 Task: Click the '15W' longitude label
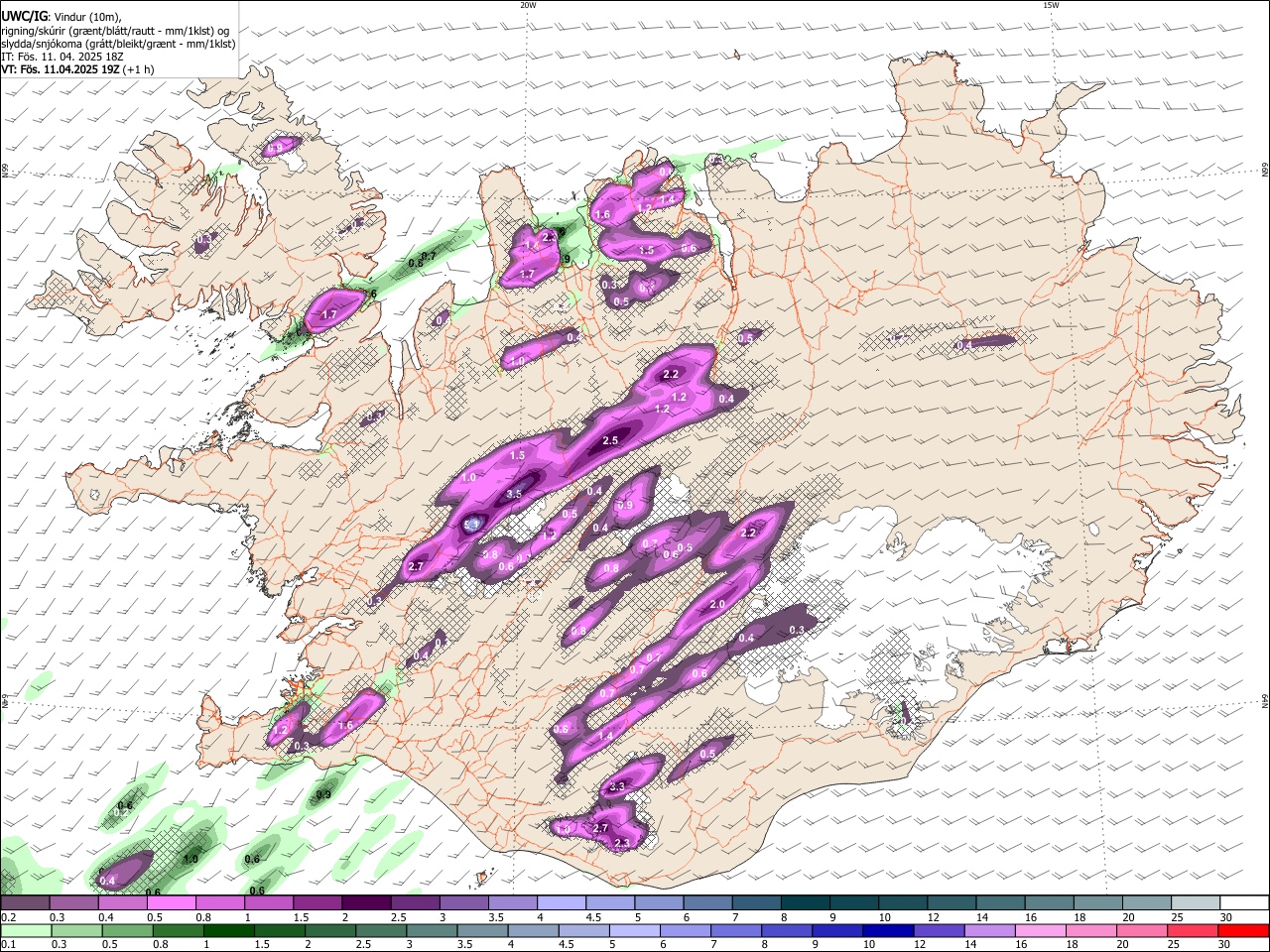(1051, 5)
